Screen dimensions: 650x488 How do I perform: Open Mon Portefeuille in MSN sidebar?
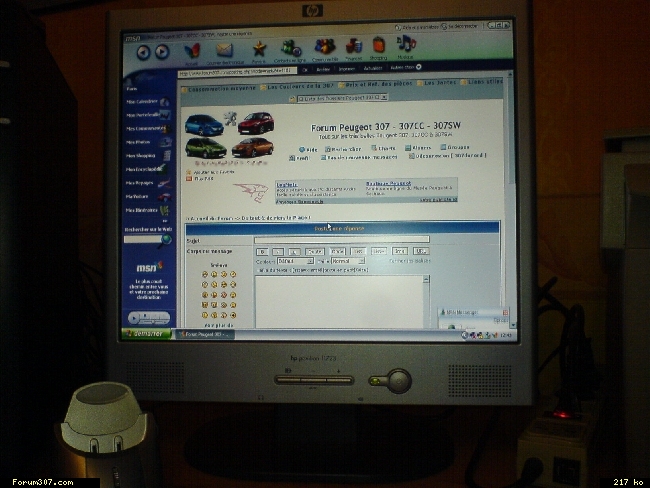click(148, 115)
